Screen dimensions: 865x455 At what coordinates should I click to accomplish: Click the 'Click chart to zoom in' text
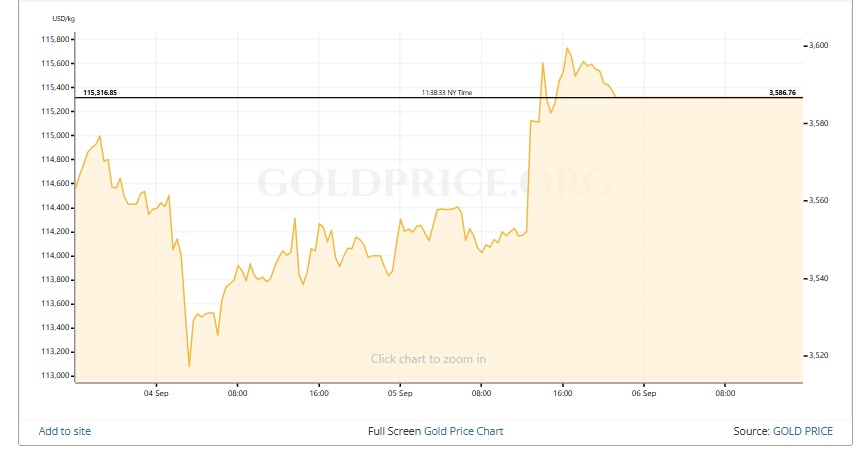tap(428, 359)
